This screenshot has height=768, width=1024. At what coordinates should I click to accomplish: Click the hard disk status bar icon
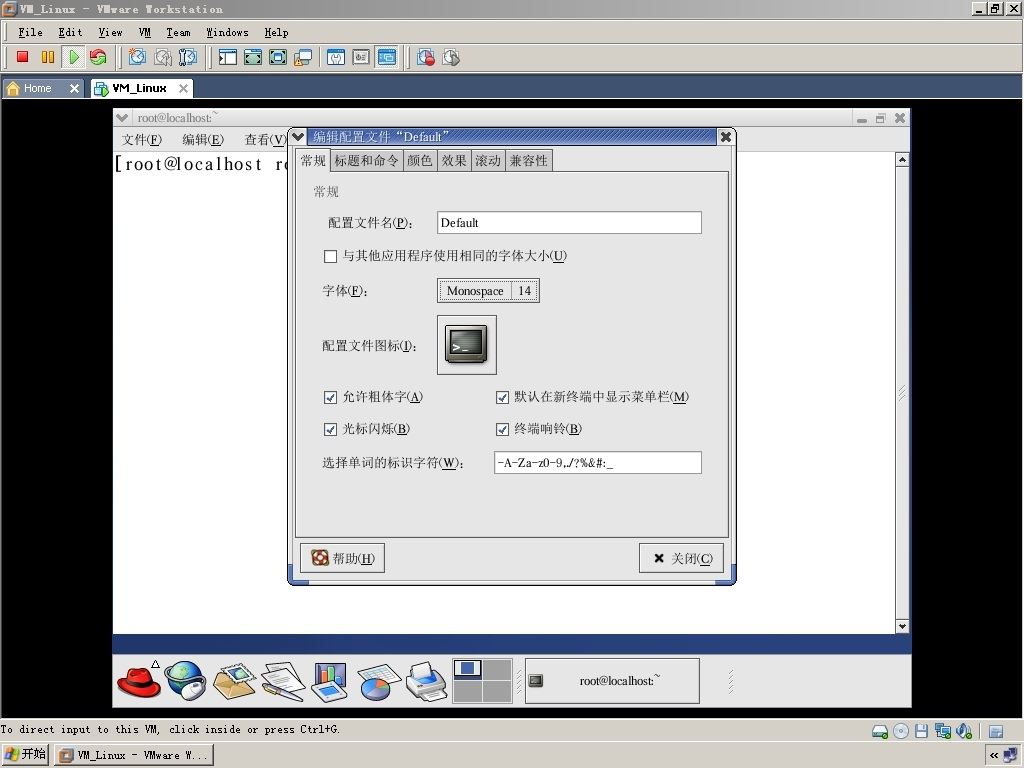click(x=880, y=731)
